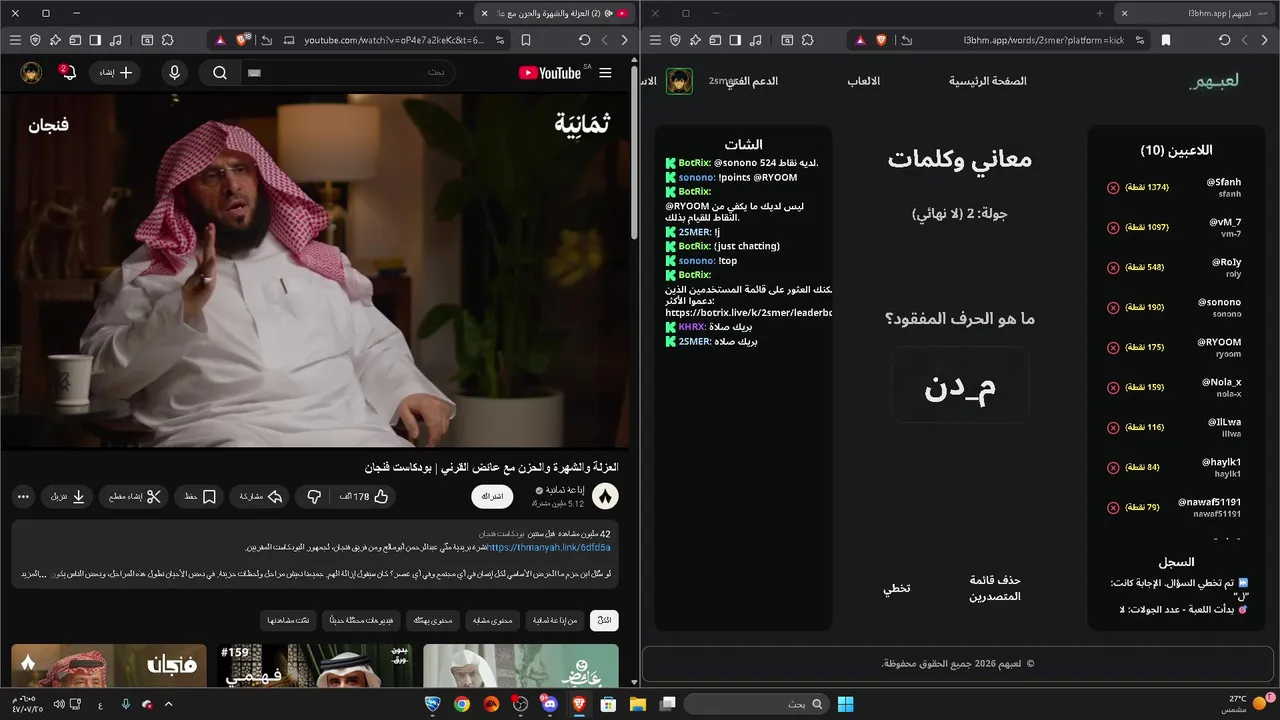Select the محتوى يهمّك chip
The image size is (1280, 720).
(x=433, y=621)
